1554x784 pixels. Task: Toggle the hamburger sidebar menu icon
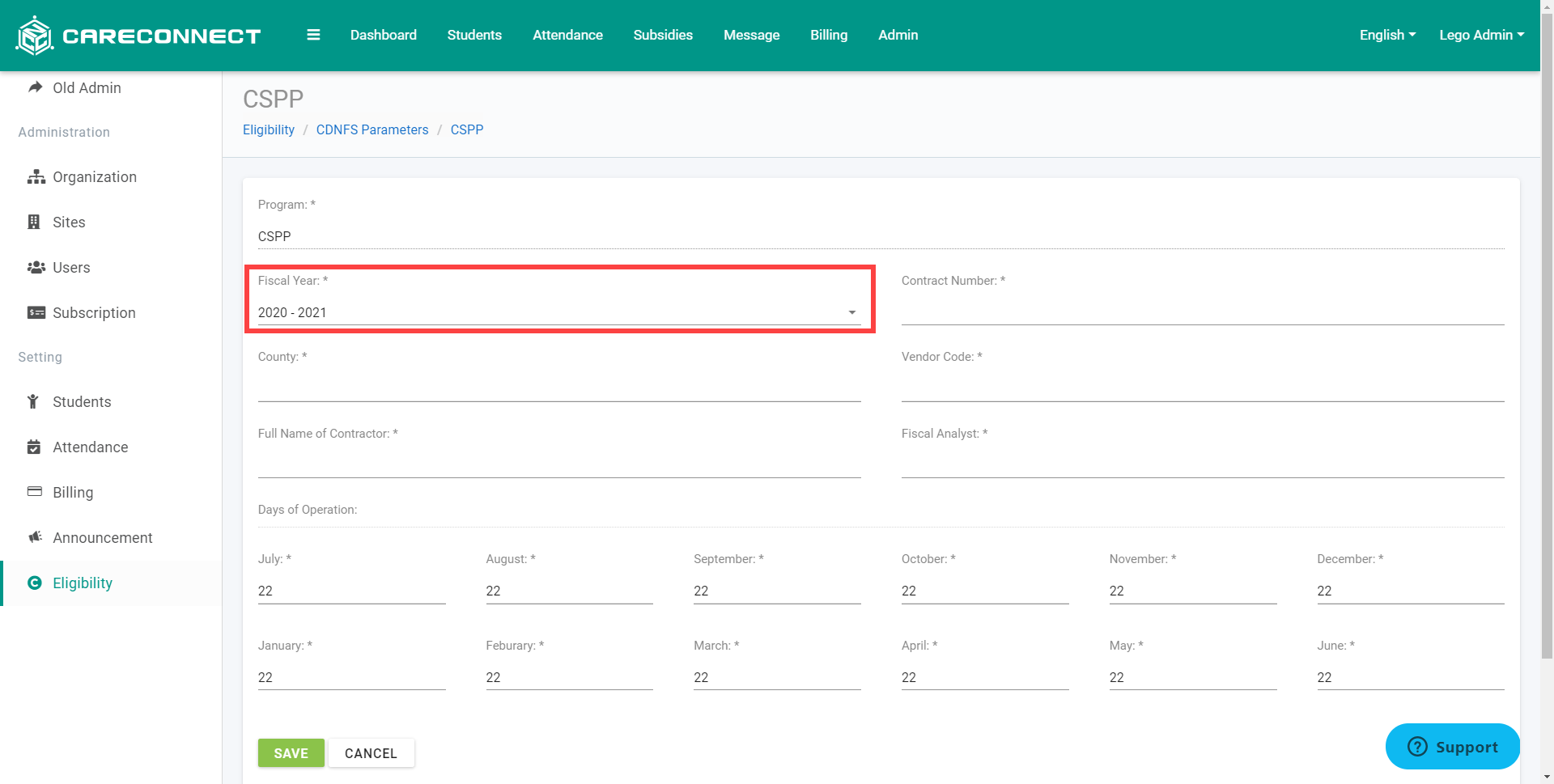pos(314,35)
